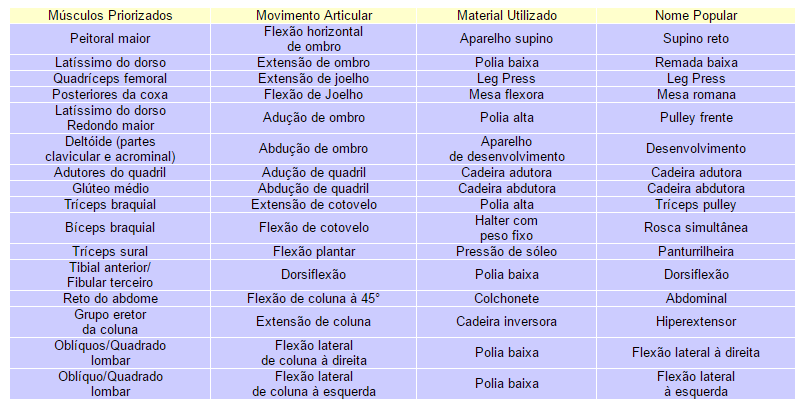The height and width of the screenshot is (407, 801).
Task: Click the "Supino reto" cell
Action: tap(696, 39)
